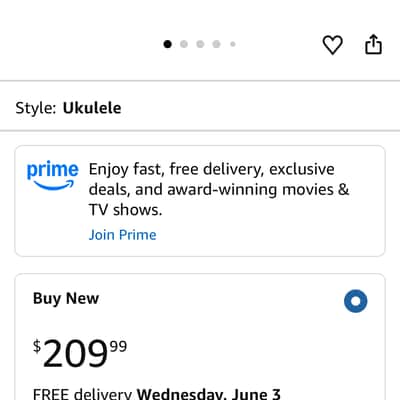Choose the Buy New option label
The height and width of the screenshot is (400, 400).
point(66,298)
